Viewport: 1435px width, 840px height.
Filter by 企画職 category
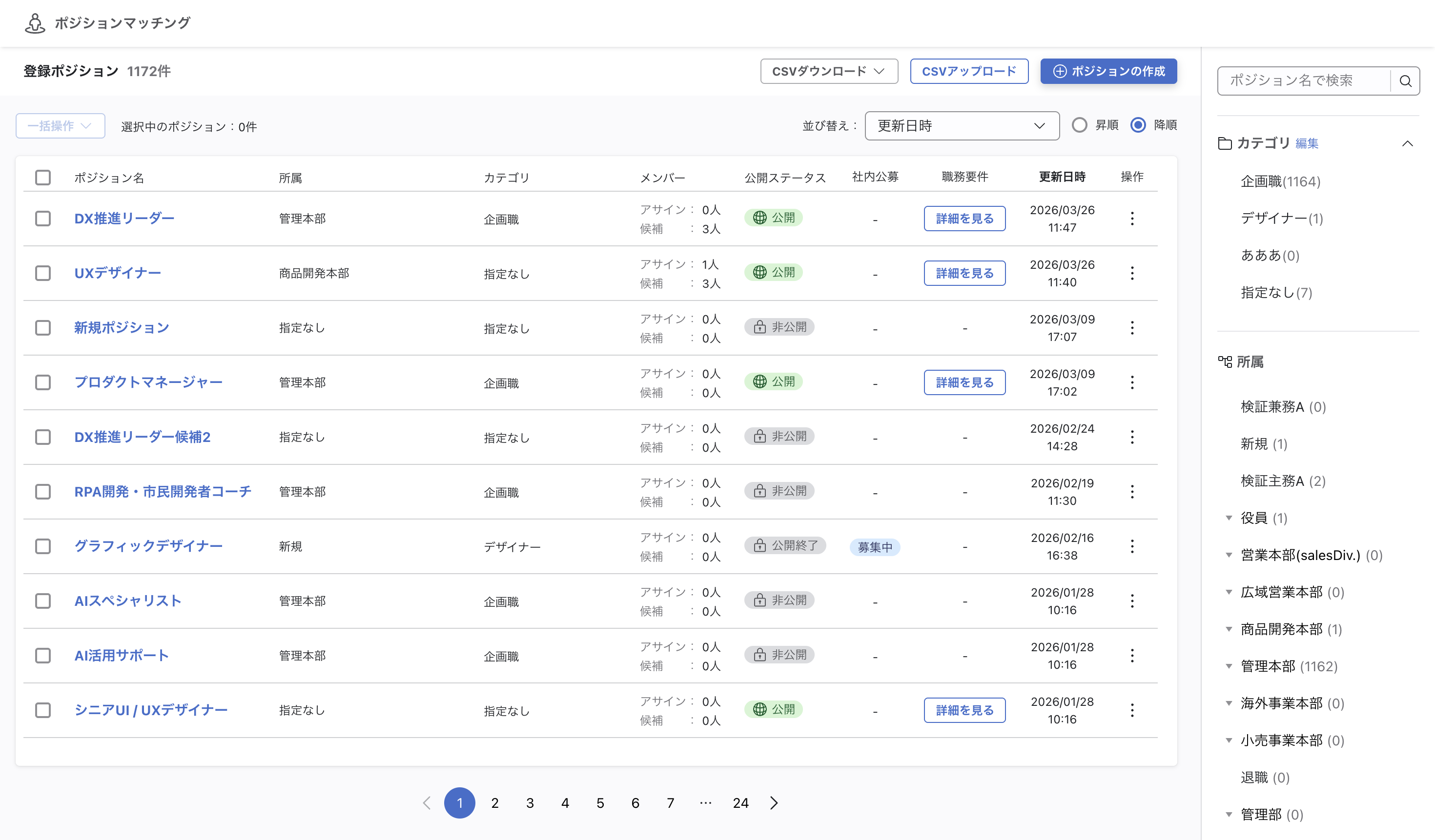[x=1280, y=181]
